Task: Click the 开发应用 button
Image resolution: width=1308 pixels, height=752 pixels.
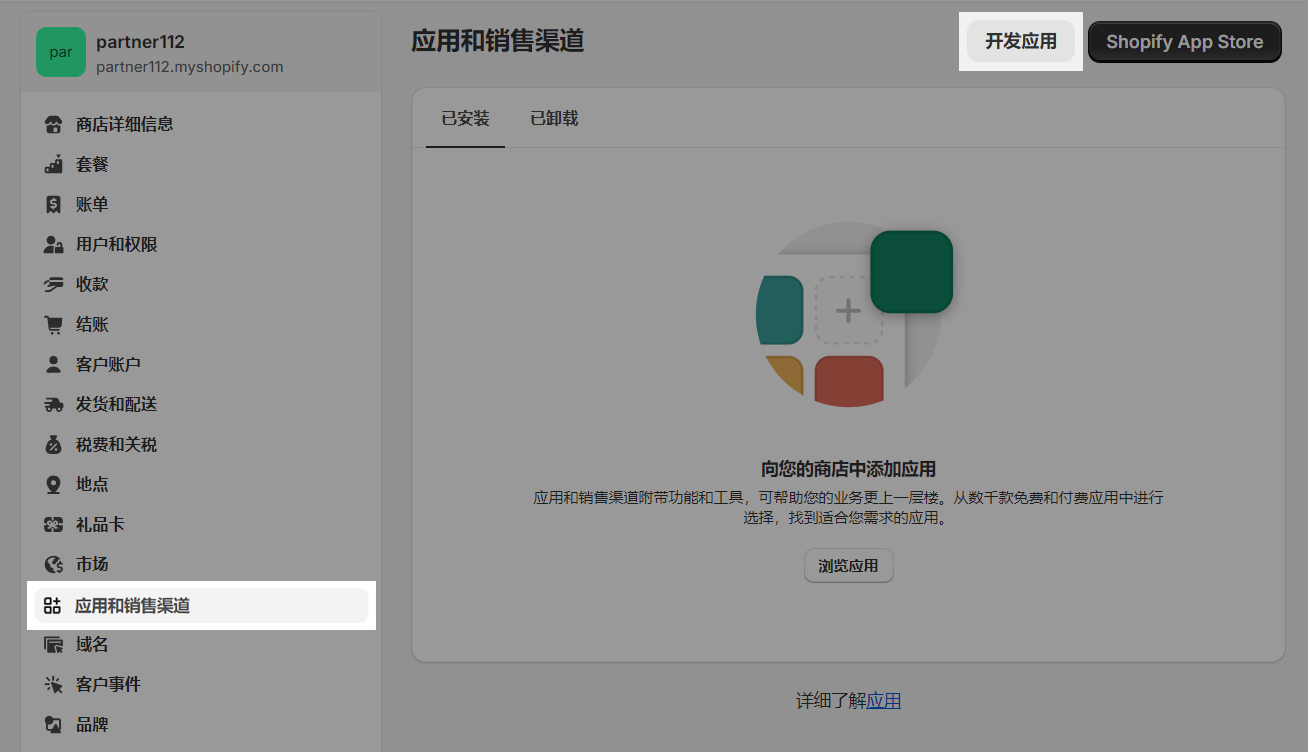Action: point(1021,42)
